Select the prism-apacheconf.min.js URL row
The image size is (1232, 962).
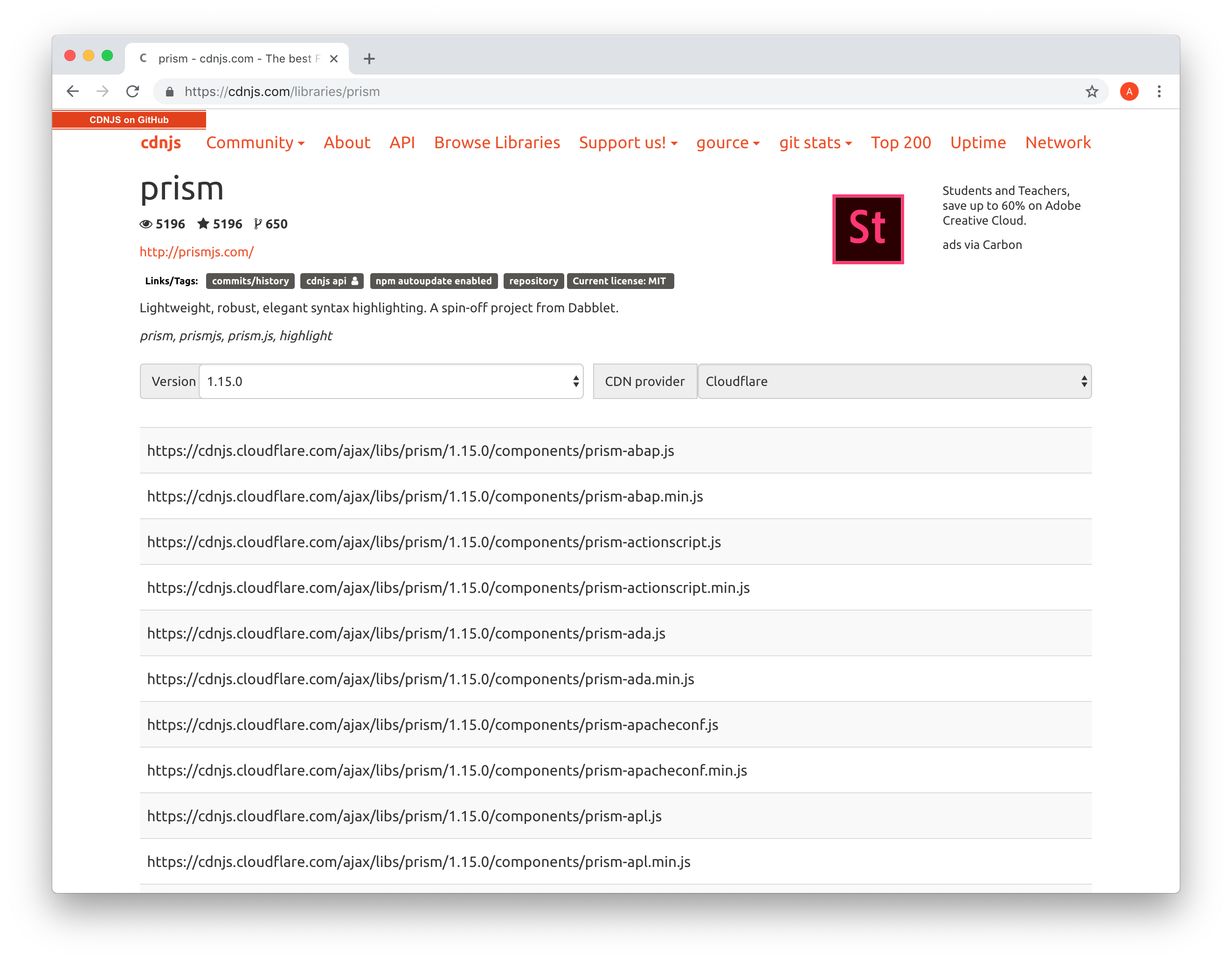click(616, 770)
